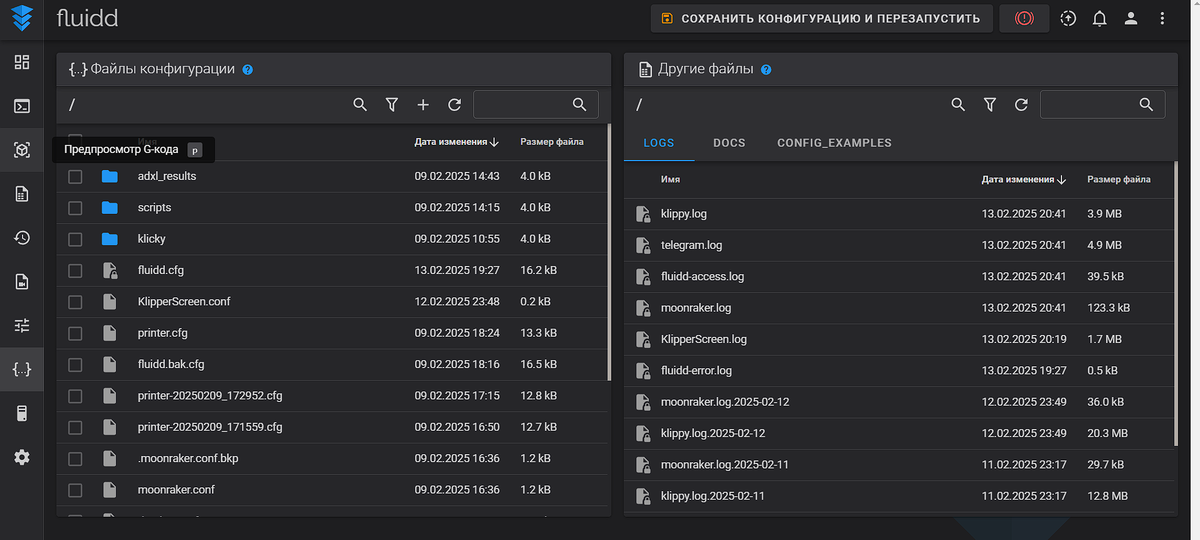Open printer.cfg file

[x=163, y=333]
